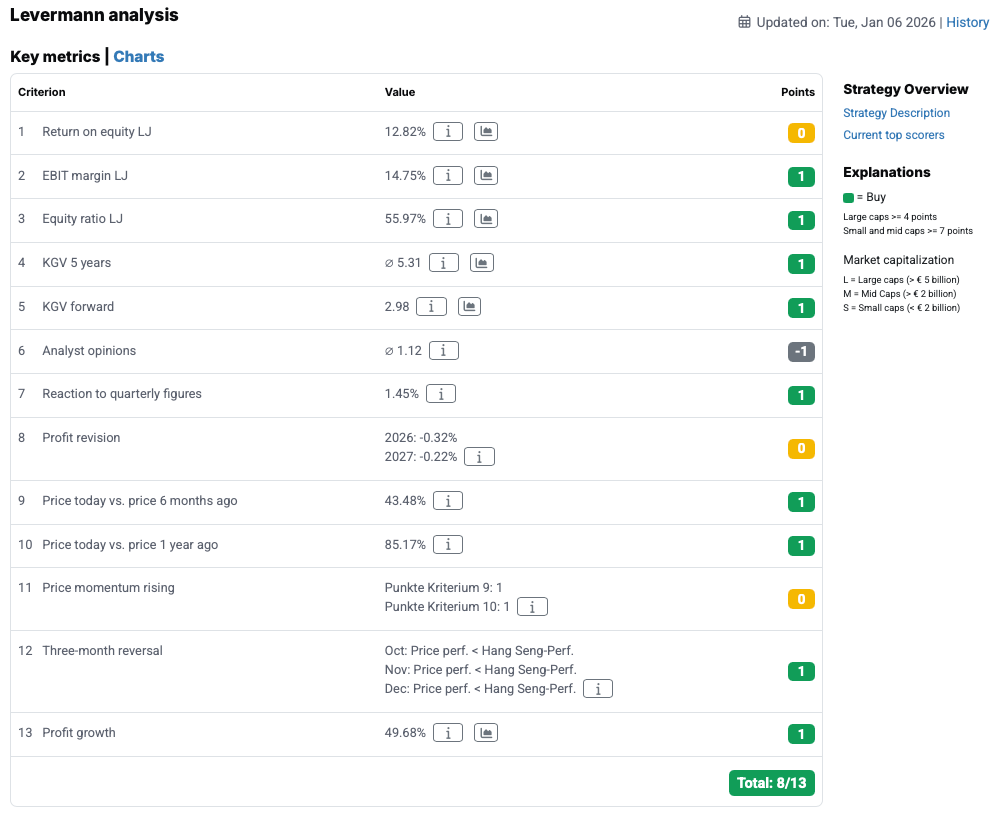This screenshot has height=822, width=995.
Task: Click info icon for 6 months price
Action: [447, 501]
